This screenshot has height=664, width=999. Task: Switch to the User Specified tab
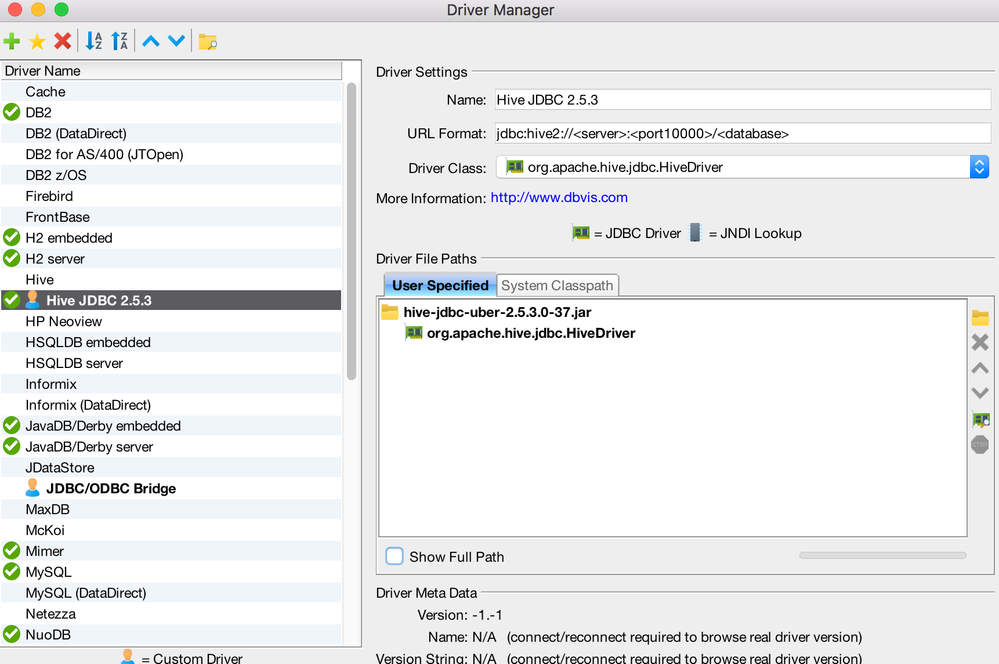tap(440, 285)
